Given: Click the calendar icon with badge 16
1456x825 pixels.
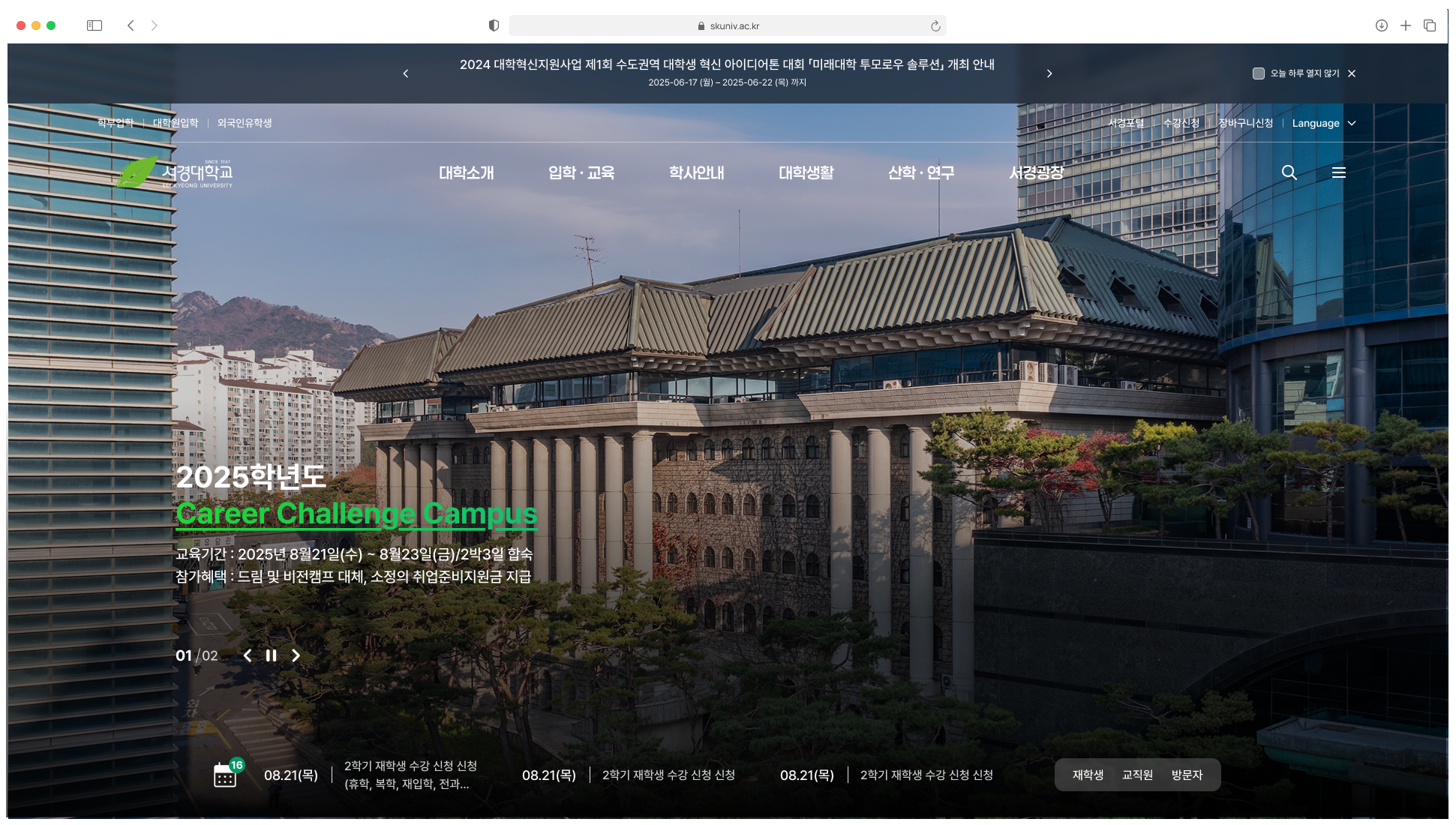Looking at the screenshot, I should pyautogui.click(x=226, y=775).
